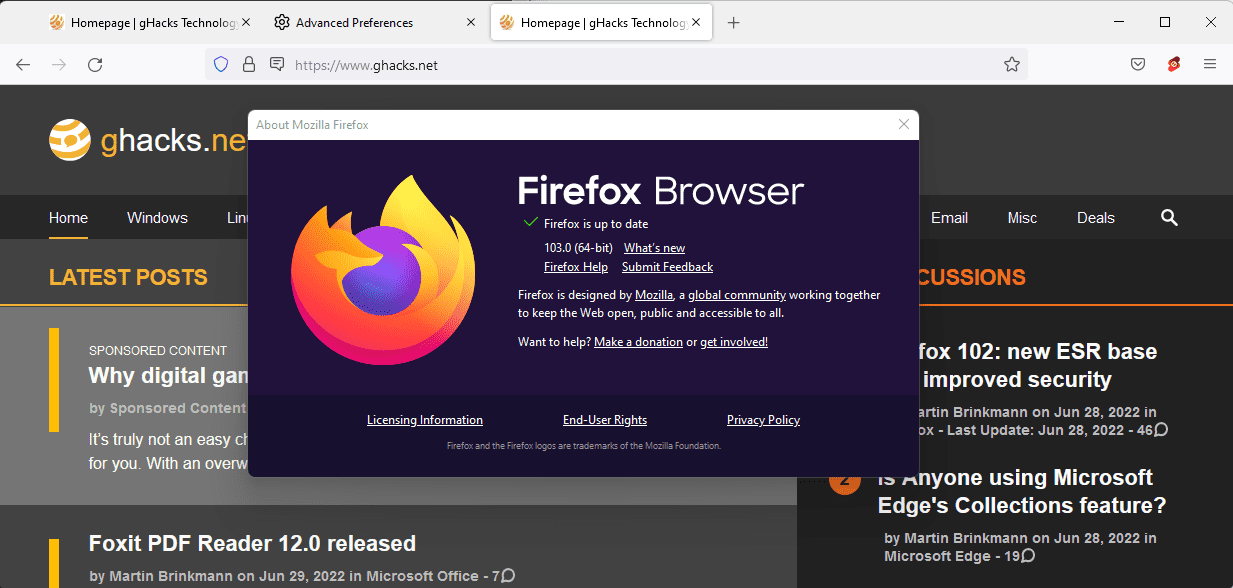Open the Firefox application menu
The image size is (1233, 588).
pos(1210,63)
